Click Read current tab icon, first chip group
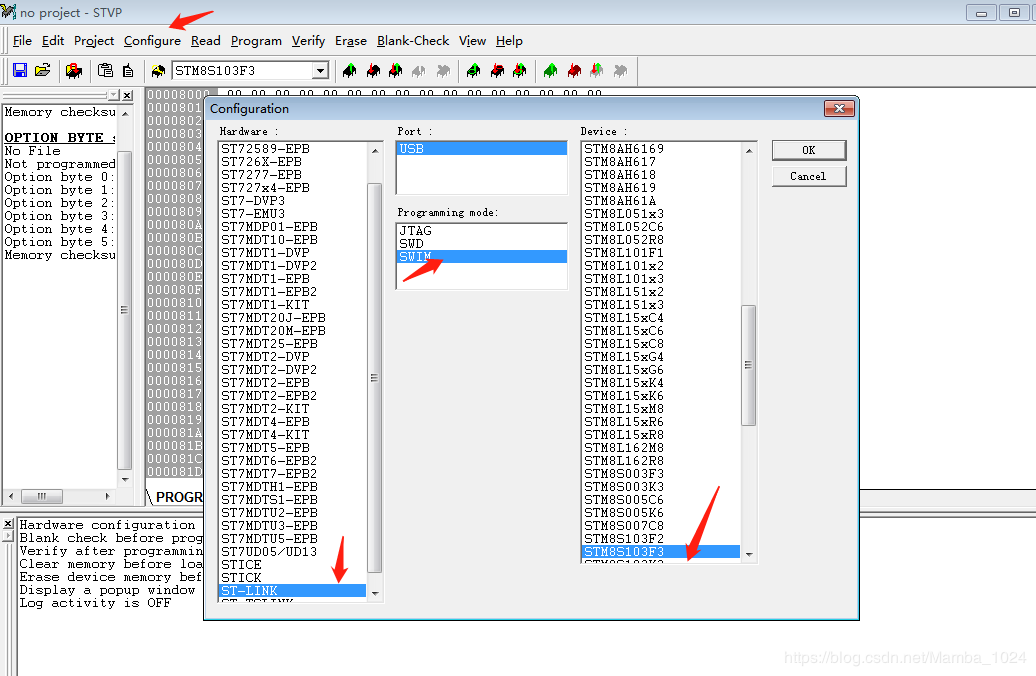Image resolution: width=1036 pixels, height=676 pixels. tap(350, 71)
